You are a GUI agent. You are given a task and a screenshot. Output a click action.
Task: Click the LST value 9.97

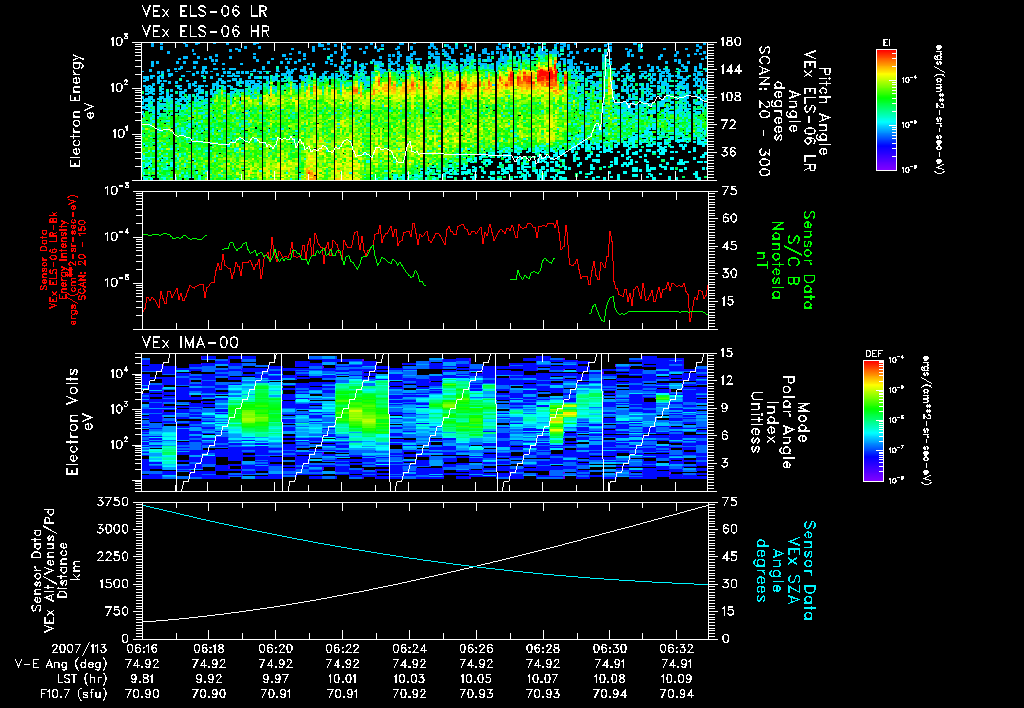pyautogui.click(x=276, y=679)
